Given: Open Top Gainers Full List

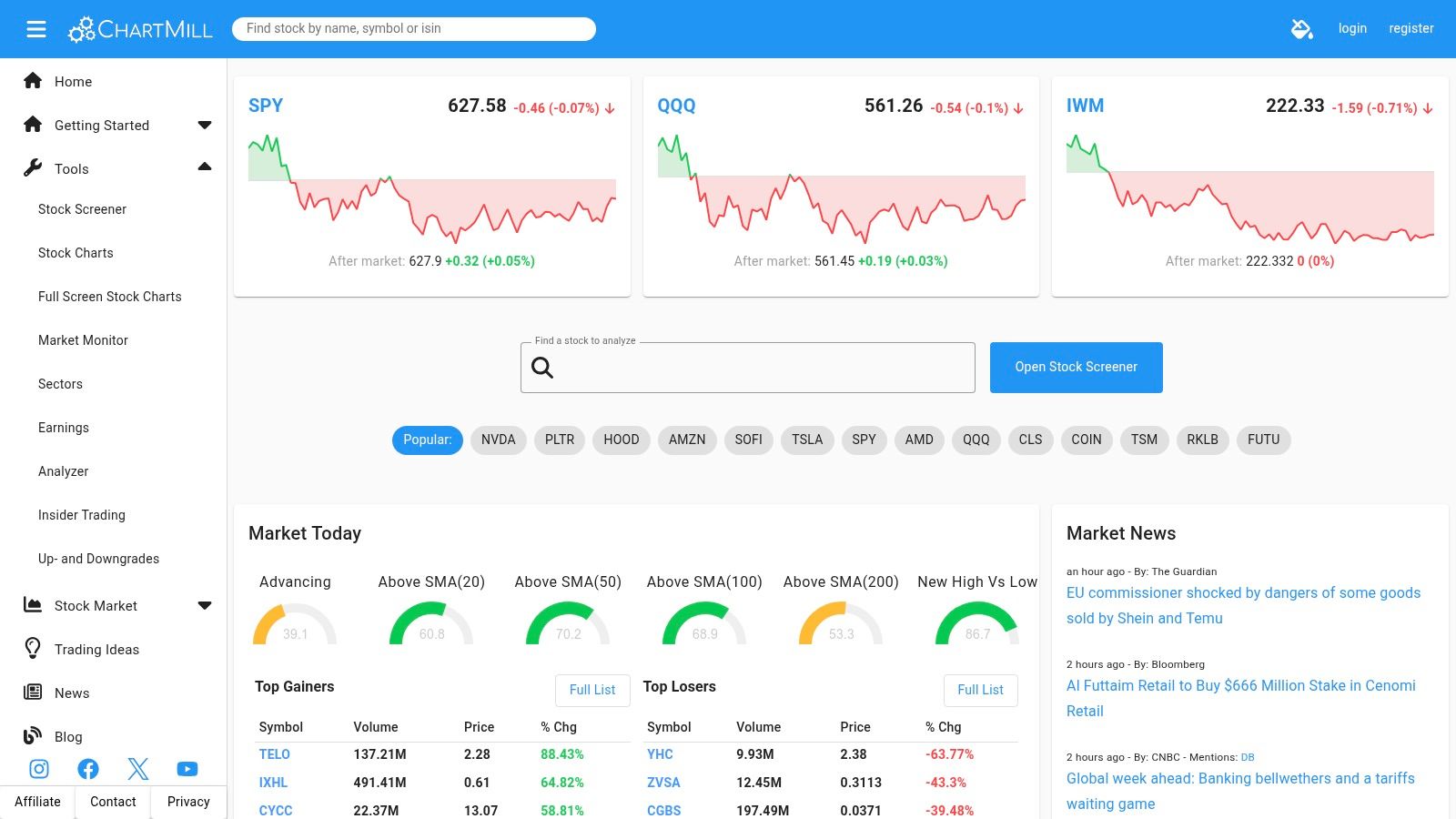Looking at the screenshot, I should 592,690.
